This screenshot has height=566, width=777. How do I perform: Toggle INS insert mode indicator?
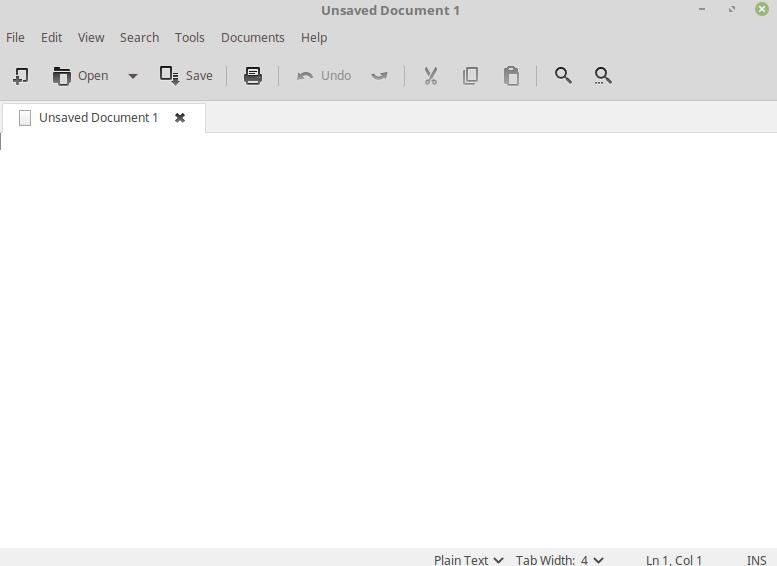pos(756,560)
